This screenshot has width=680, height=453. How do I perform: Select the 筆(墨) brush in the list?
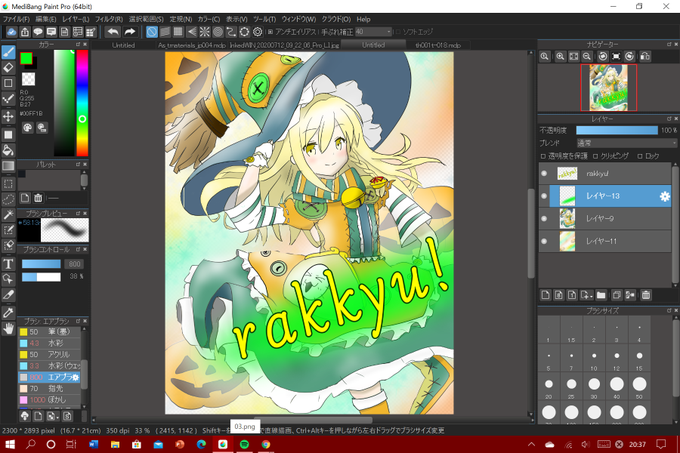click(x=49, y=332)
